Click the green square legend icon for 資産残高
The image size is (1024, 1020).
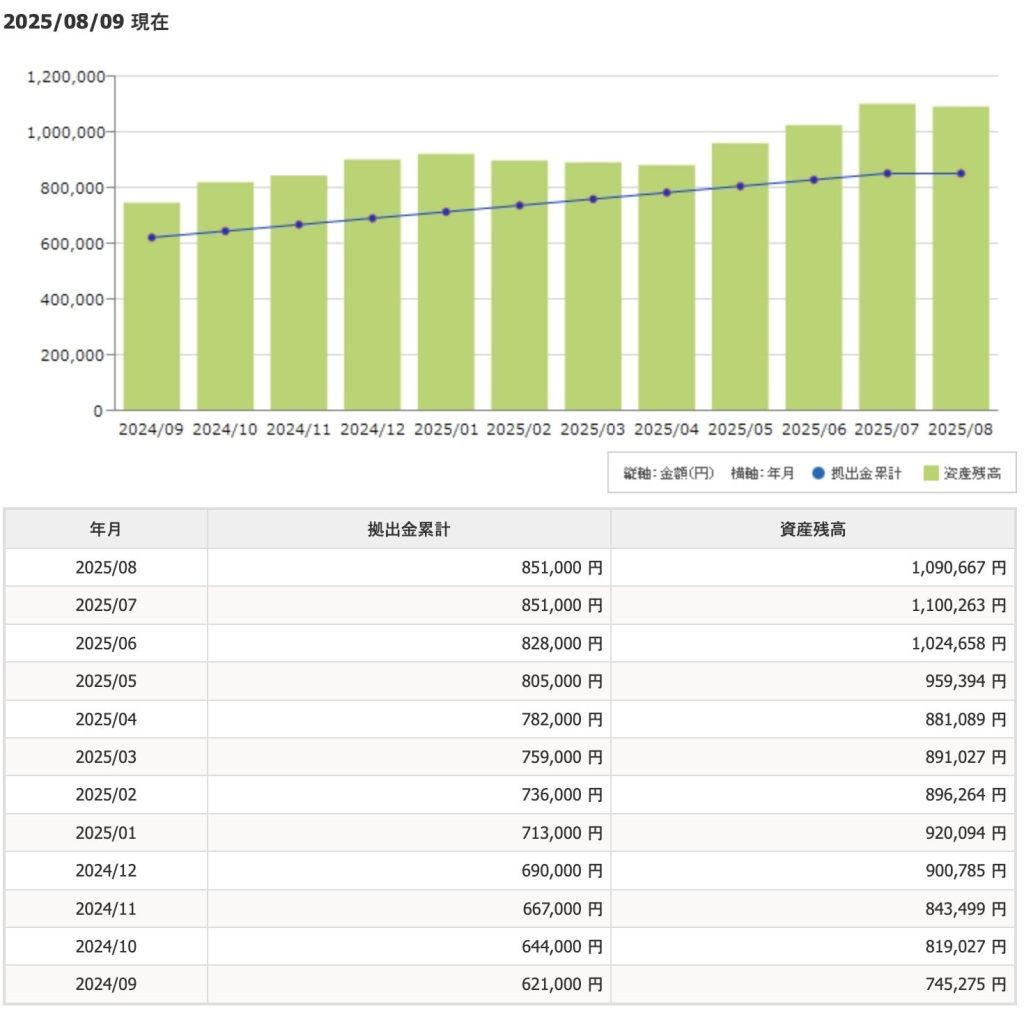(x=930, y=473)
